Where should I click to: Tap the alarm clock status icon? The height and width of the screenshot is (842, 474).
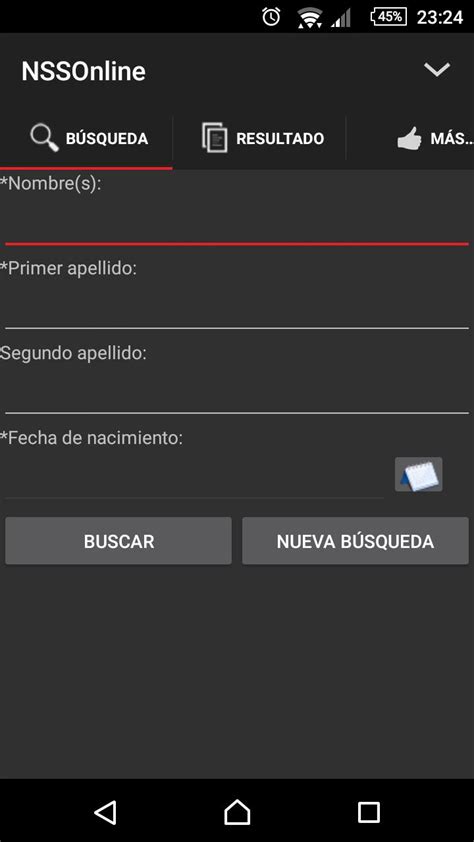click(271, 17)
